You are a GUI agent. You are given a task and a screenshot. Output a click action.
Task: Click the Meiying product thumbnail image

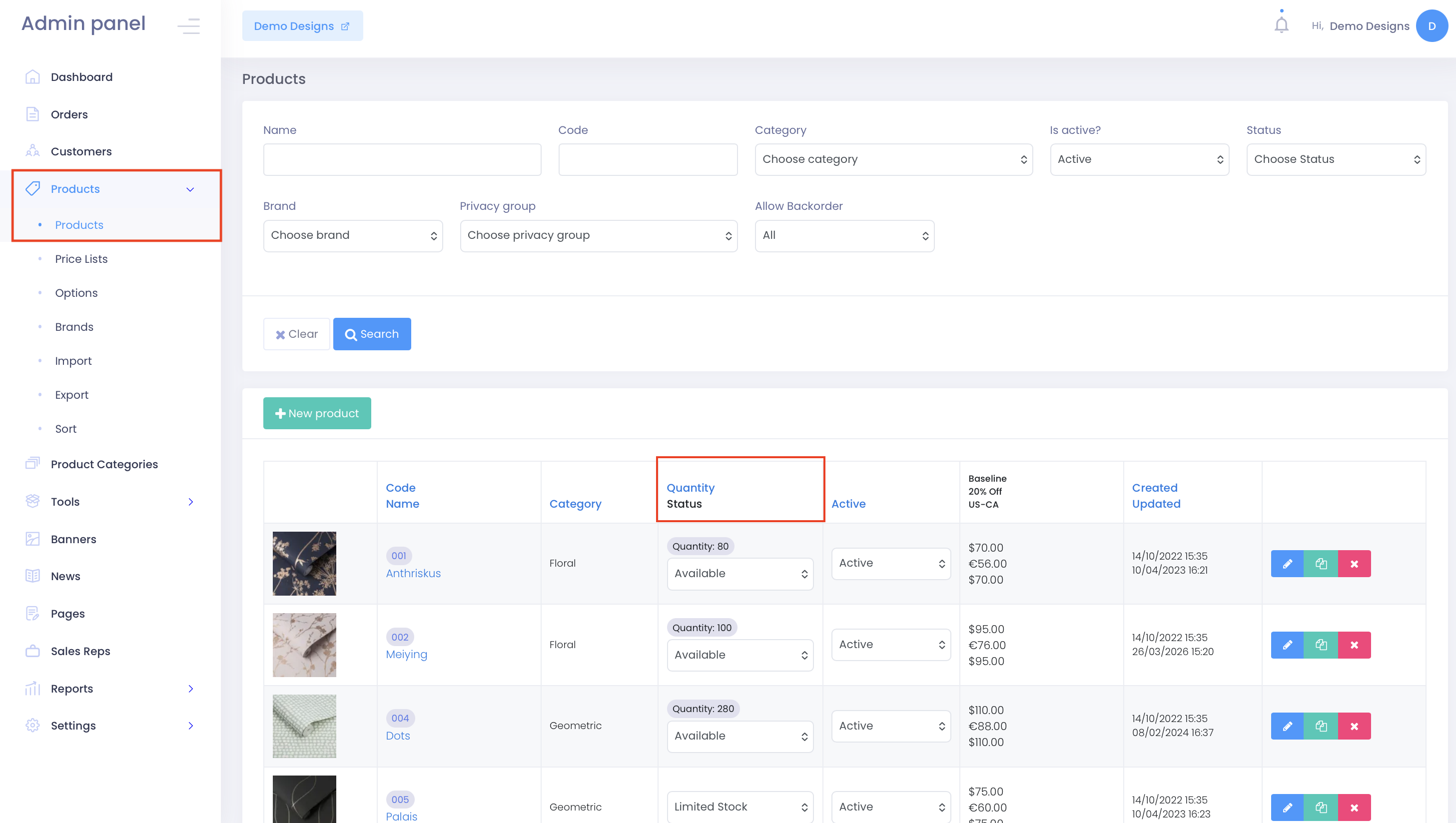coord(304,645)
